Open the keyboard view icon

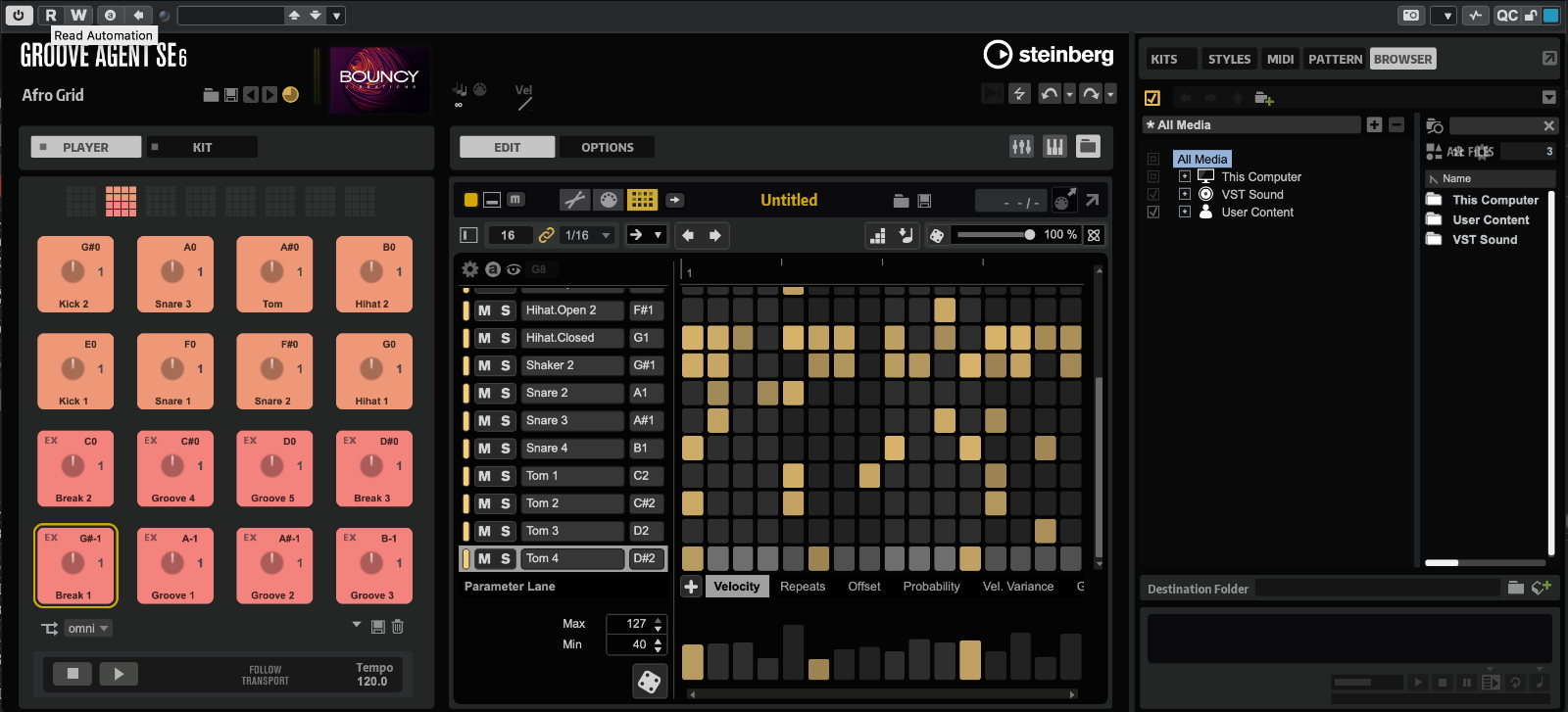click(x=1054, y=147)
